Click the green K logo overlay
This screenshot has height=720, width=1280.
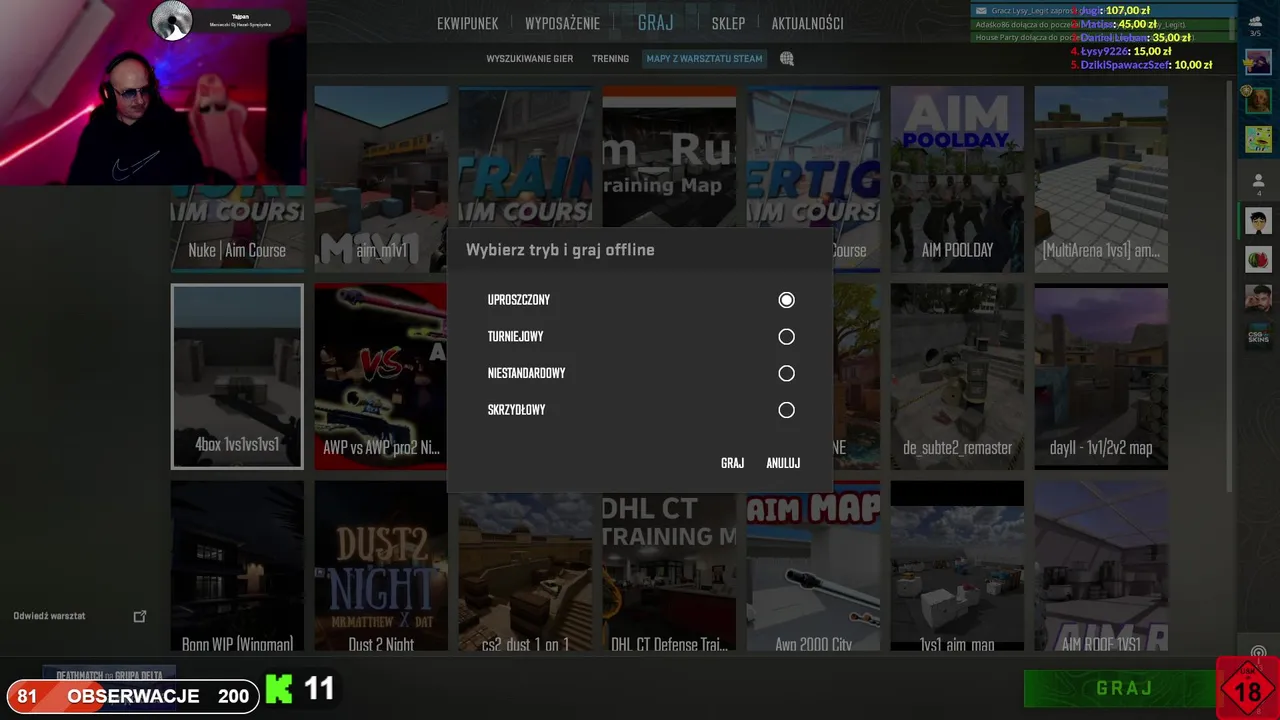tap(279, 689)
